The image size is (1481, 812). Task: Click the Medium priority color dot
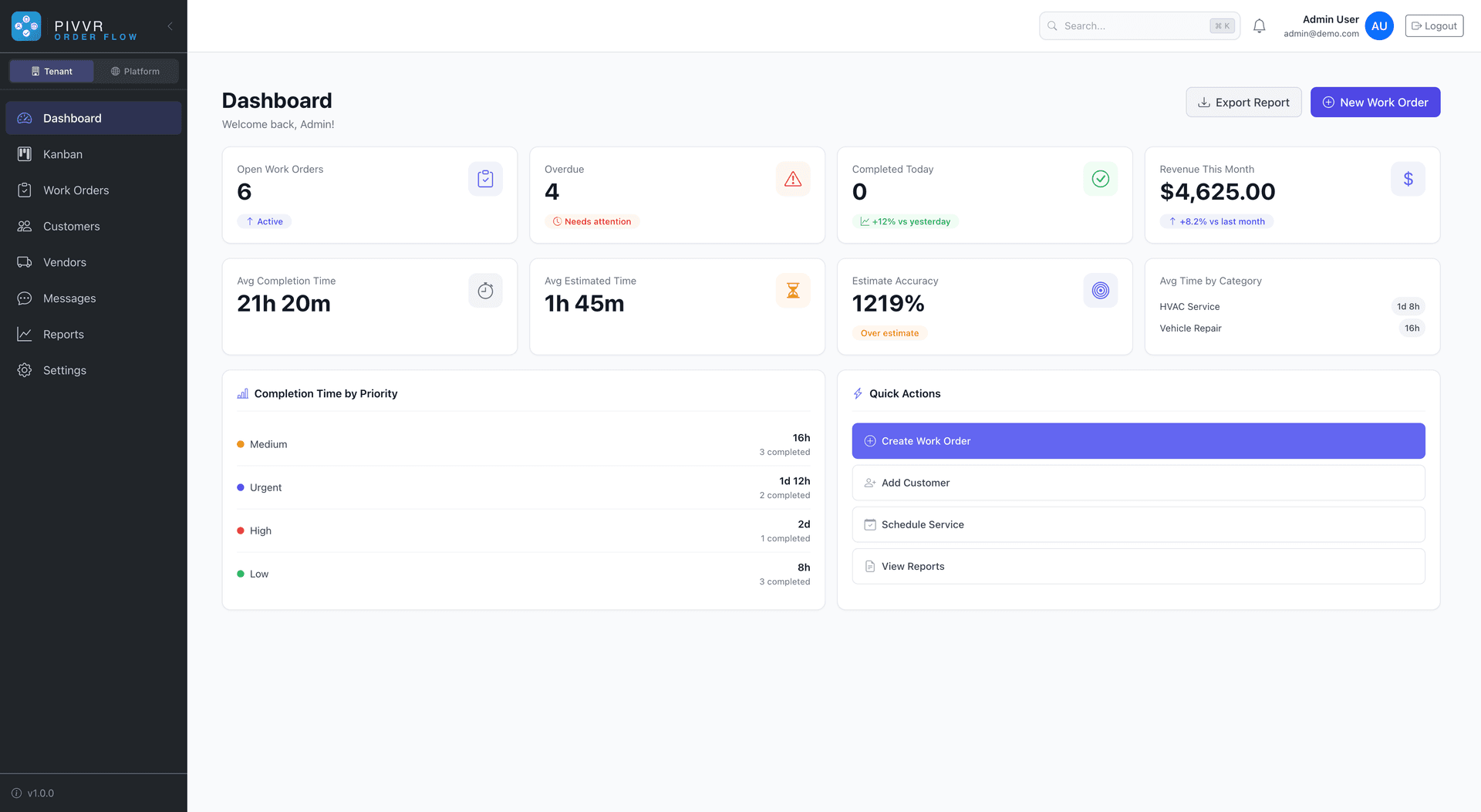pos(241,444)
